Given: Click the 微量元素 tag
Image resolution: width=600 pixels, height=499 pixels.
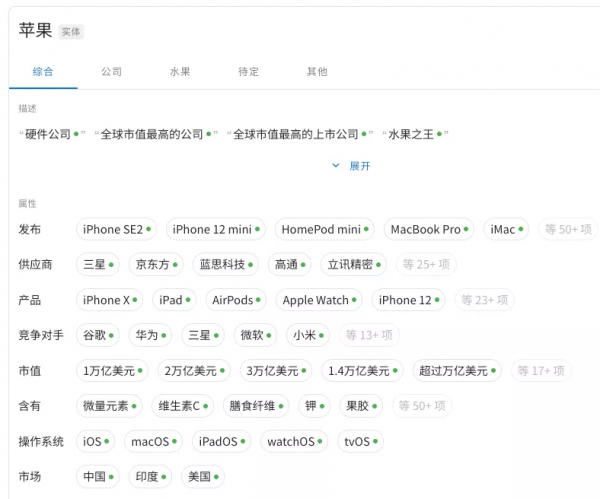Looking at the screenshot, I should pyautogui.click(x=109, y=406).
